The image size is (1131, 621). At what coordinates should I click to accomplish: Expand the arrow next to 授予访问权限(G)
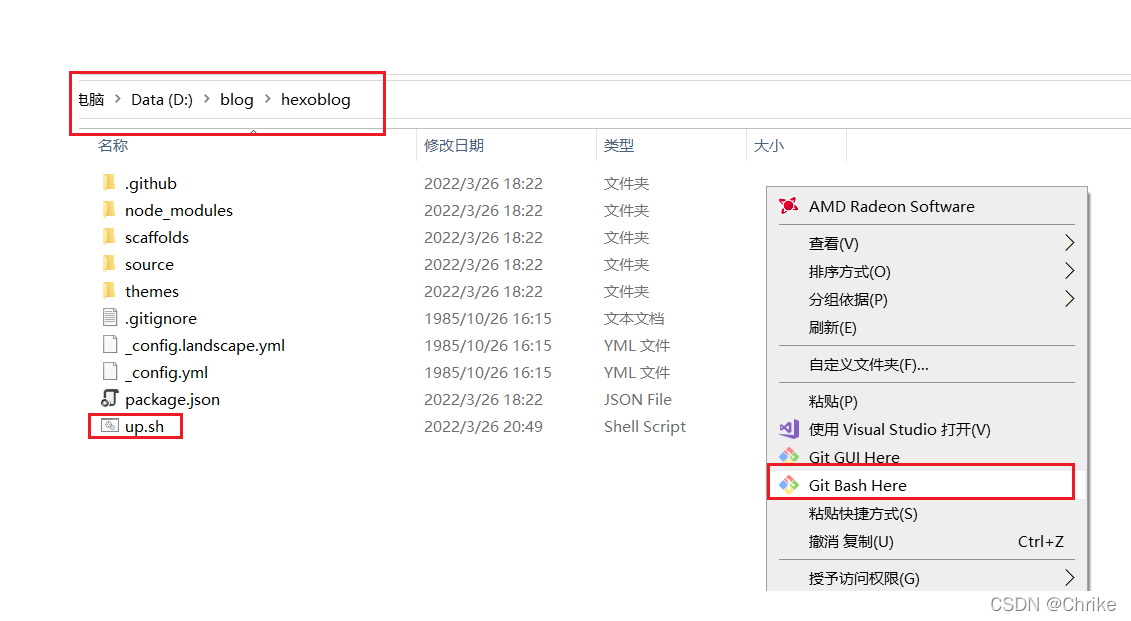click(x=1070, y=578)
